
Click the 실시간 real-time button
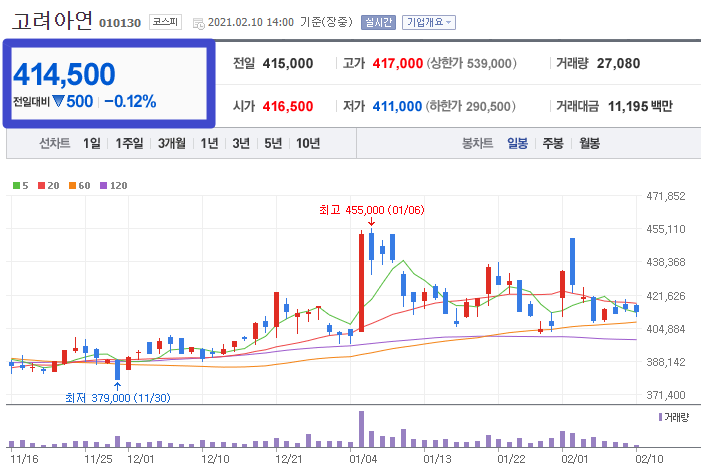point(378,22)
